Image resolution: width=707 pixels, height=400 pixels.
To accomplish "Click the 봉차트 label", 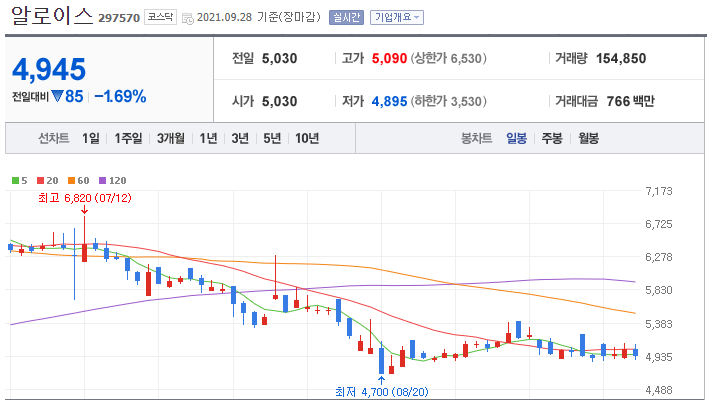I will click(x=476, y=138).
